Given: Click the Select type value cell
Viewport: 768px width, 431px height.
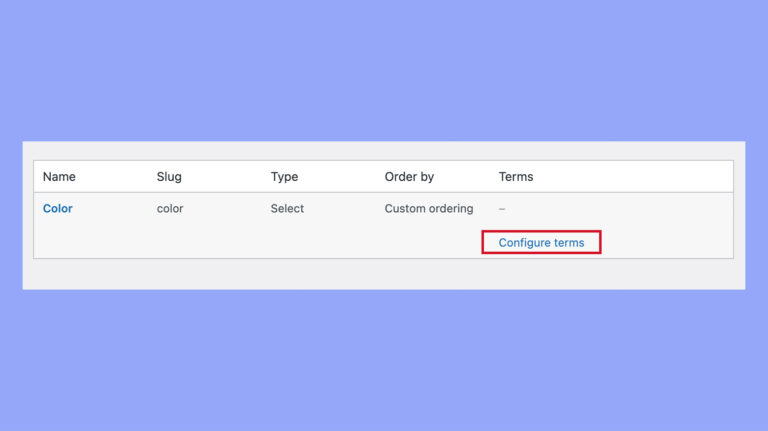Looking at the screenshot, I should pyautogui.click(x=287, y=209).
